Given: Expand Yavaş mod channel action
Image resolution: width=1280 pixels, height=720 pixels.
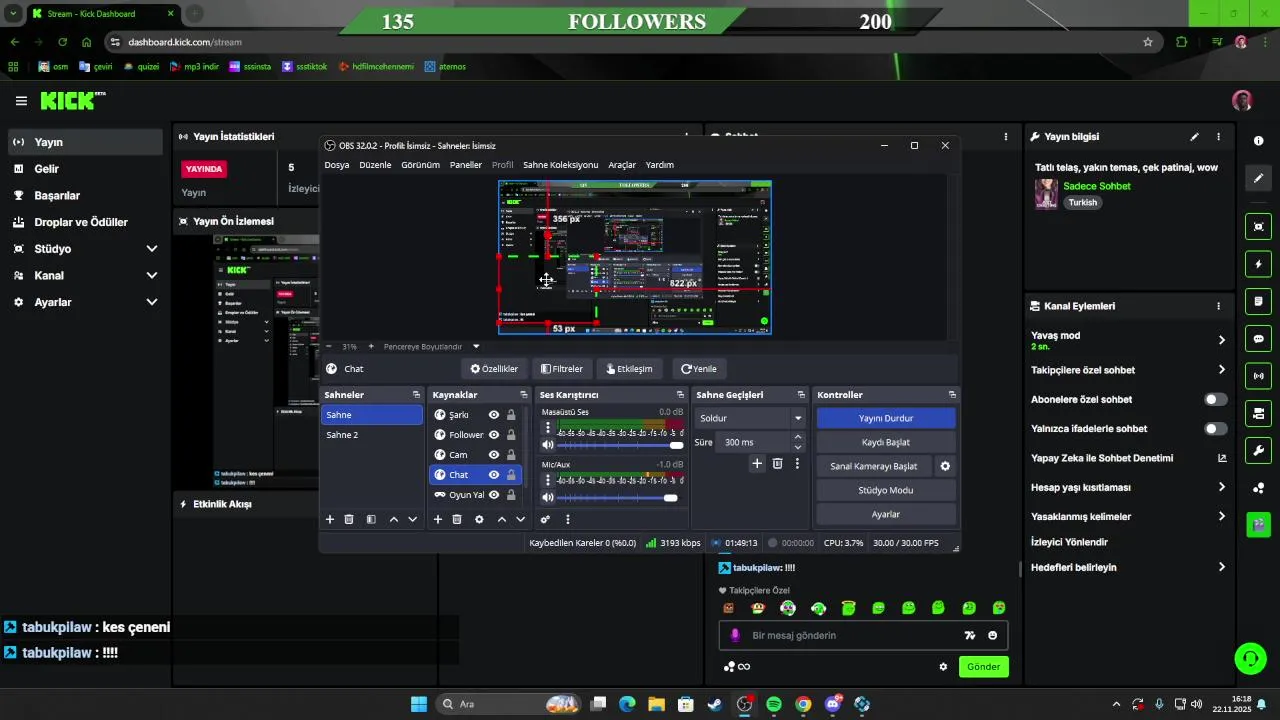Looking at the screenshot, I should tap(1221, 340).
